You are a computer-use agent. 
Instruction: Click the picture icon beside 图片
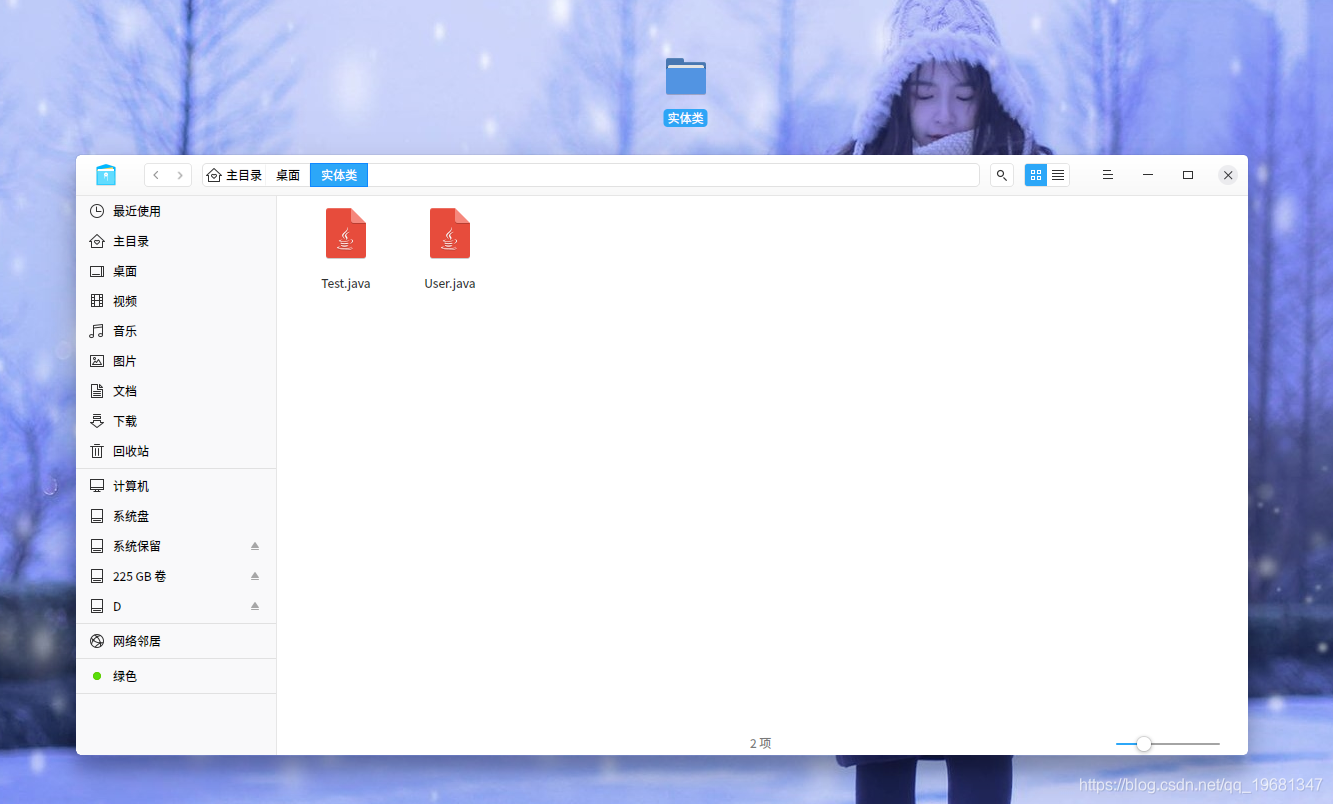[97, 361]
